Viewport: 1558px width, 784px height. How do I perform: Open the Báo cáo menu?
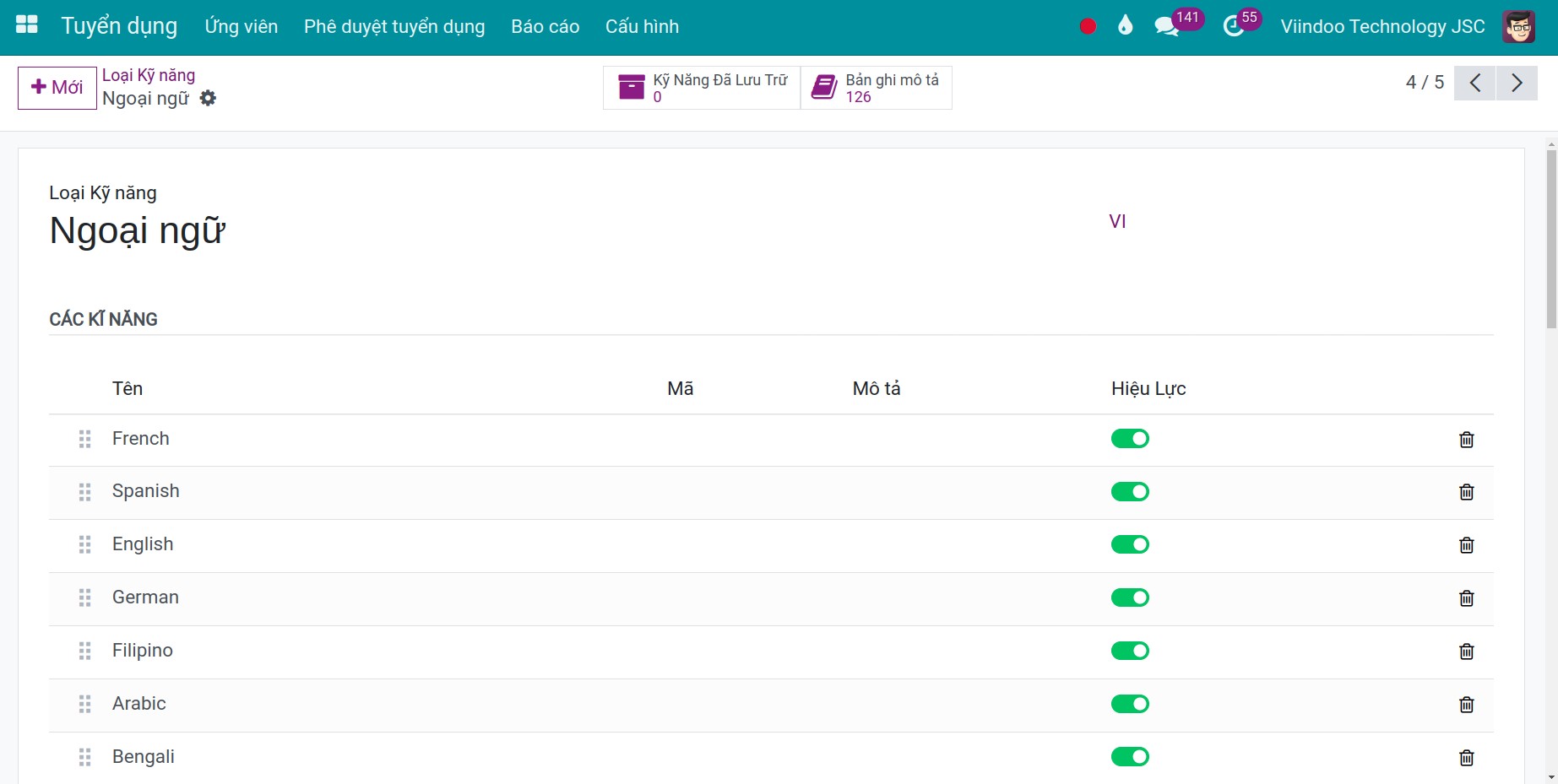click(545, 27)
